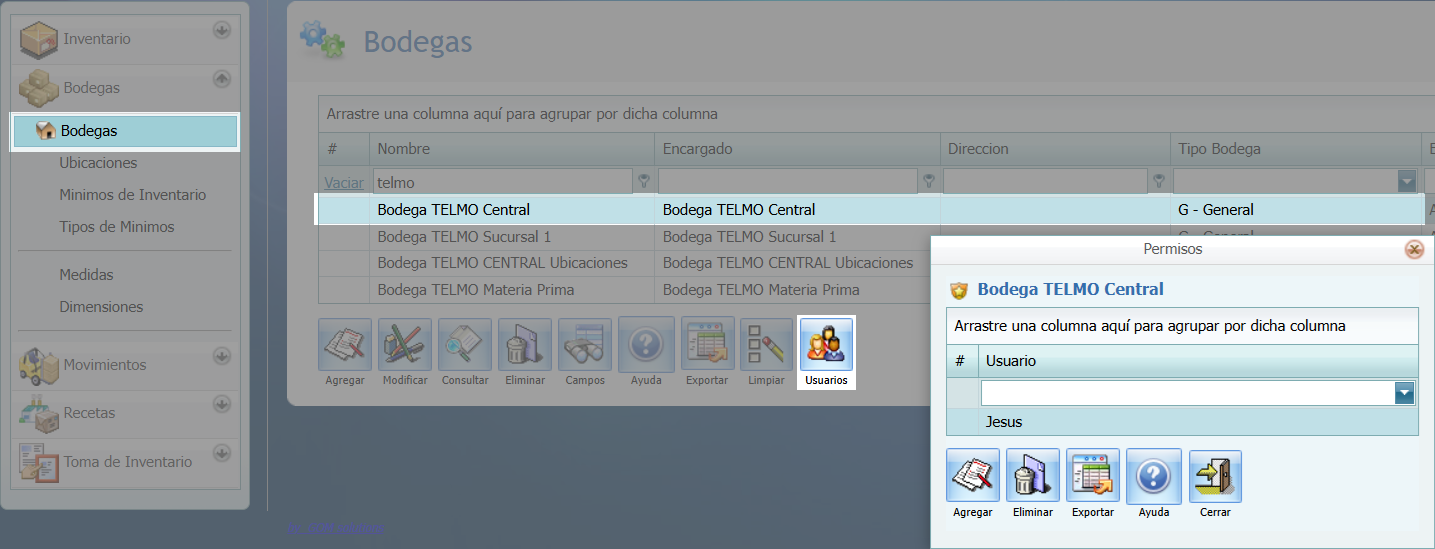1435x549 pixels.
Task: Click the Cerrar door icon
Action: point(1215,476)
